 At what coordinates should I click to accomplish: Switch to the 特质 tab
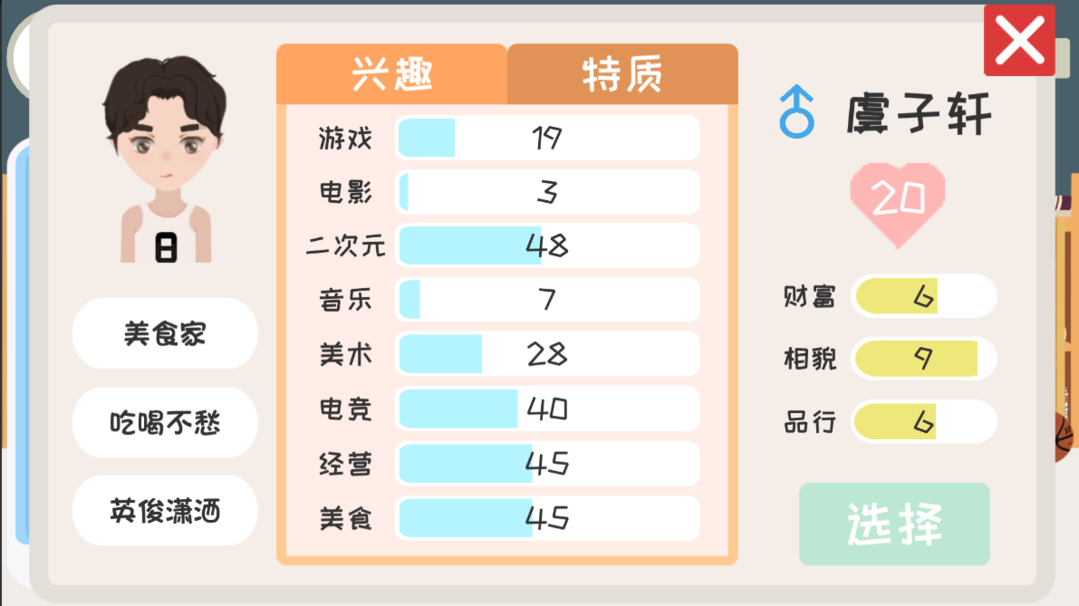click(x=622, y=75)
